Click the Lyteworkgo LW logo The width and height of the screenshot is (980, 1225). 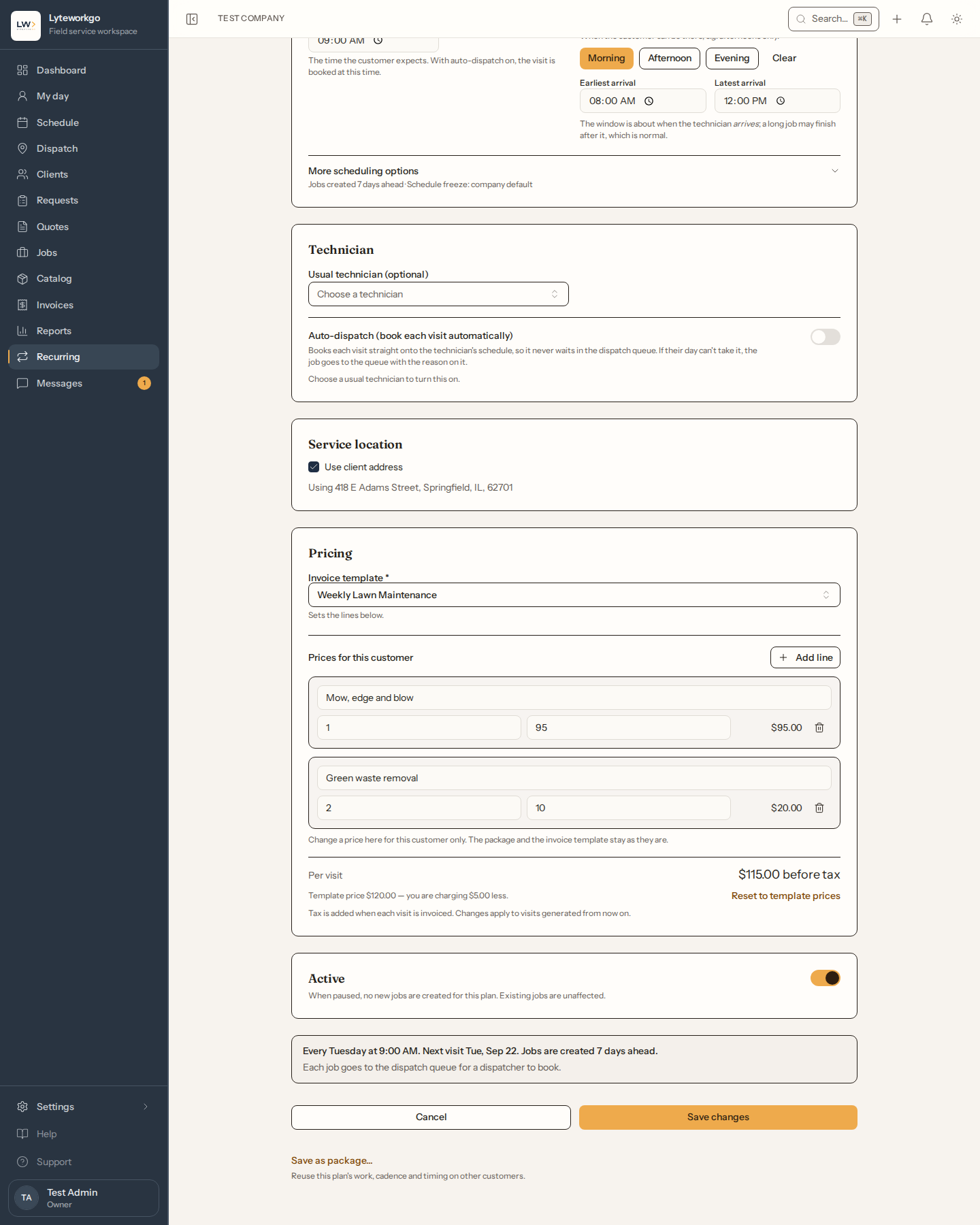point(26,25)
